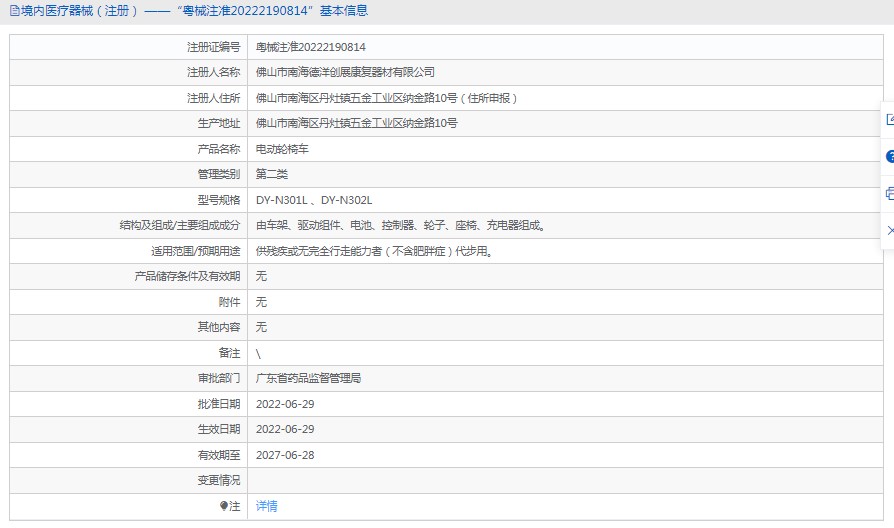Click the 其他内容 row label

click(x=219, y=327)
